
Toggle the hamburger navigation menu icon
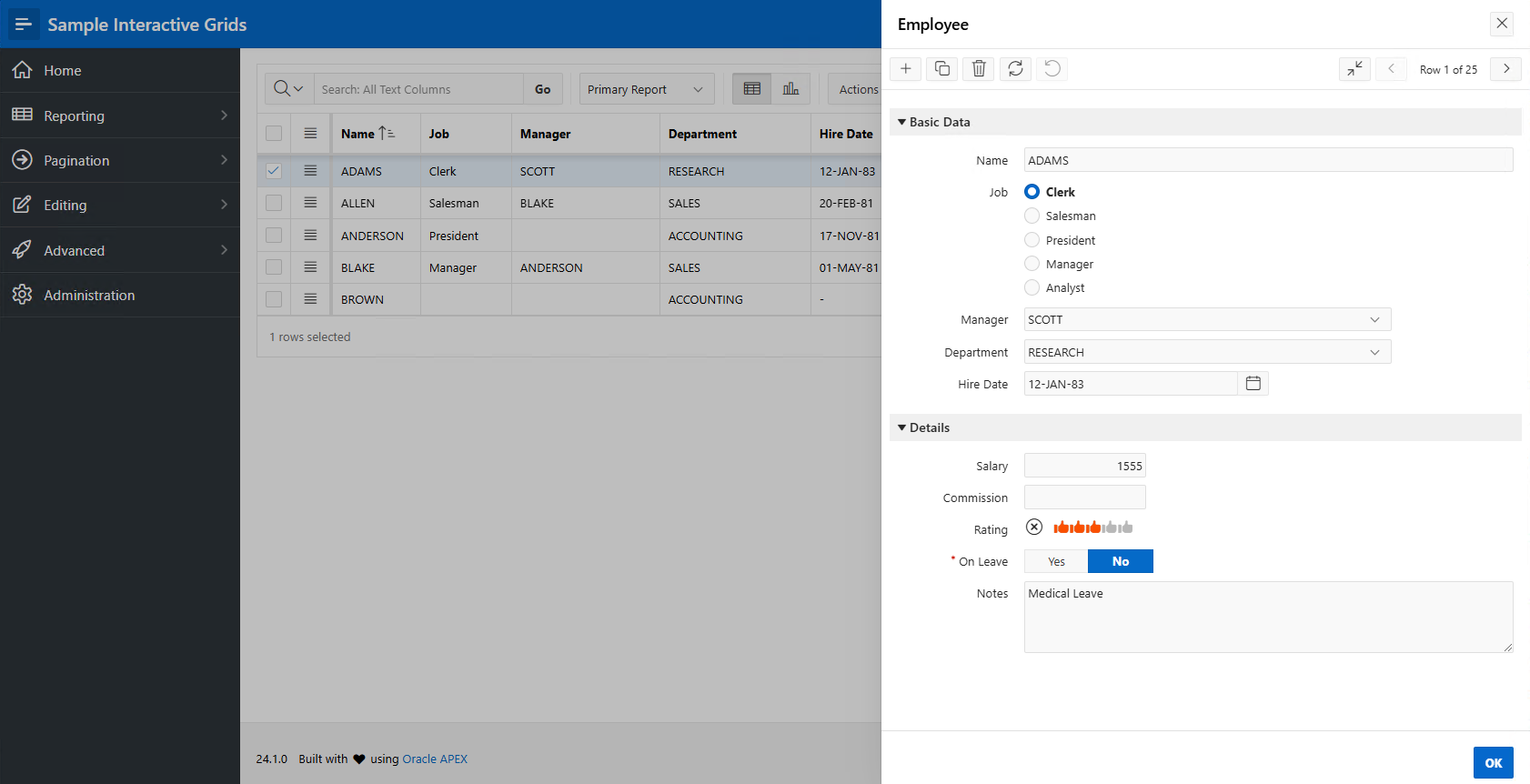[x=24, y=25]
